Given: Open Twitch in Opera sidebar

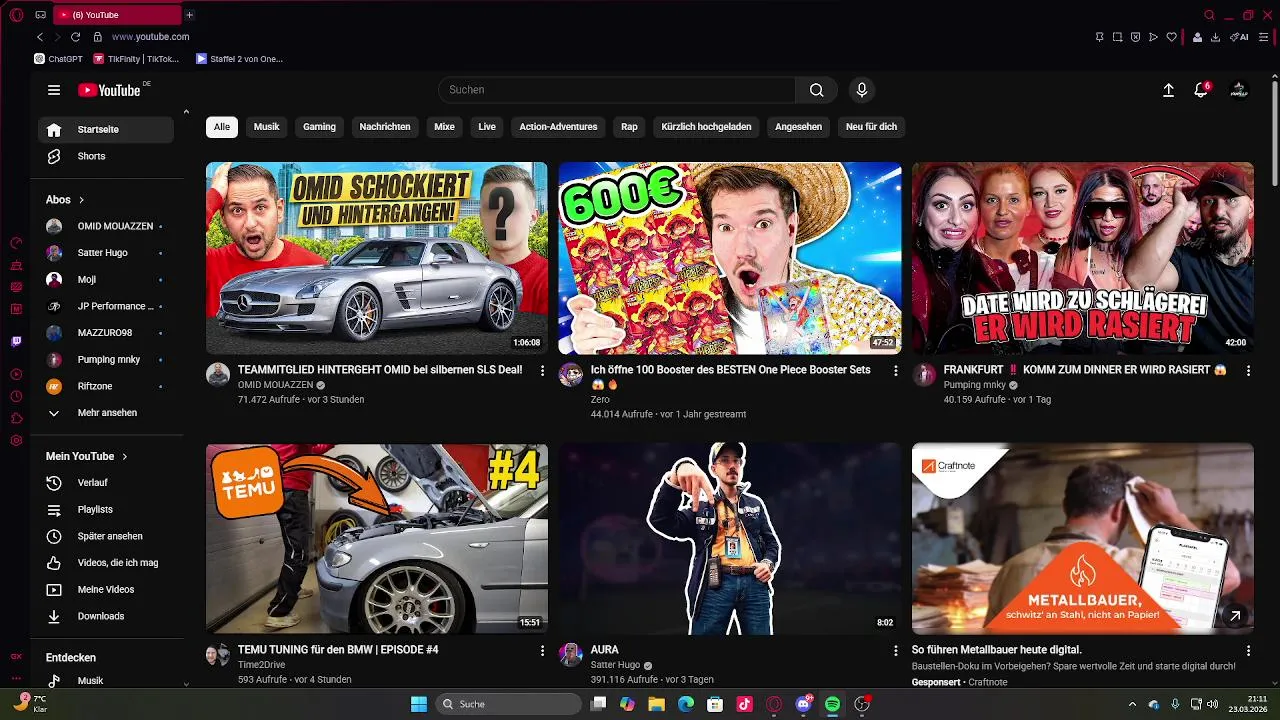Looking at the screenshot, I should [16, 341].
